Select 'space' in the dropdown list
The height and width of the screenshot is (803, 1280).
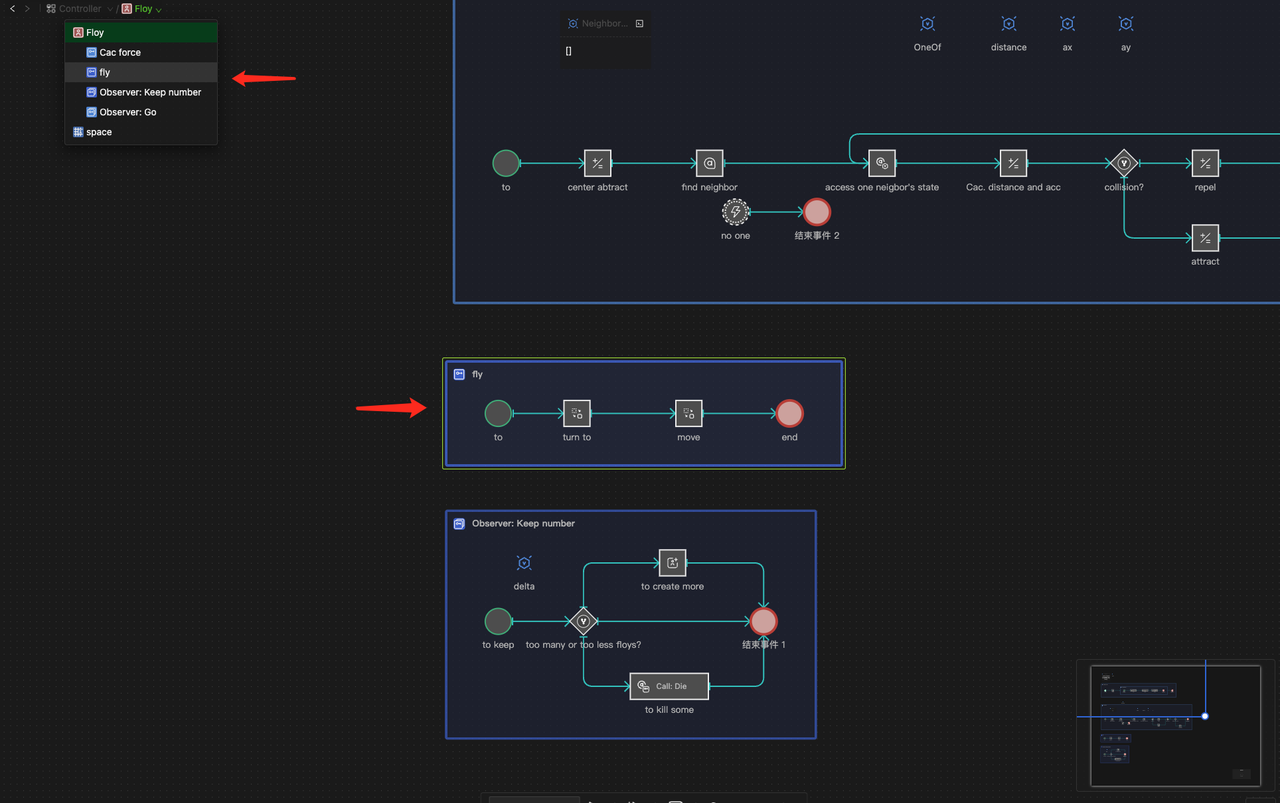[99, 132]
